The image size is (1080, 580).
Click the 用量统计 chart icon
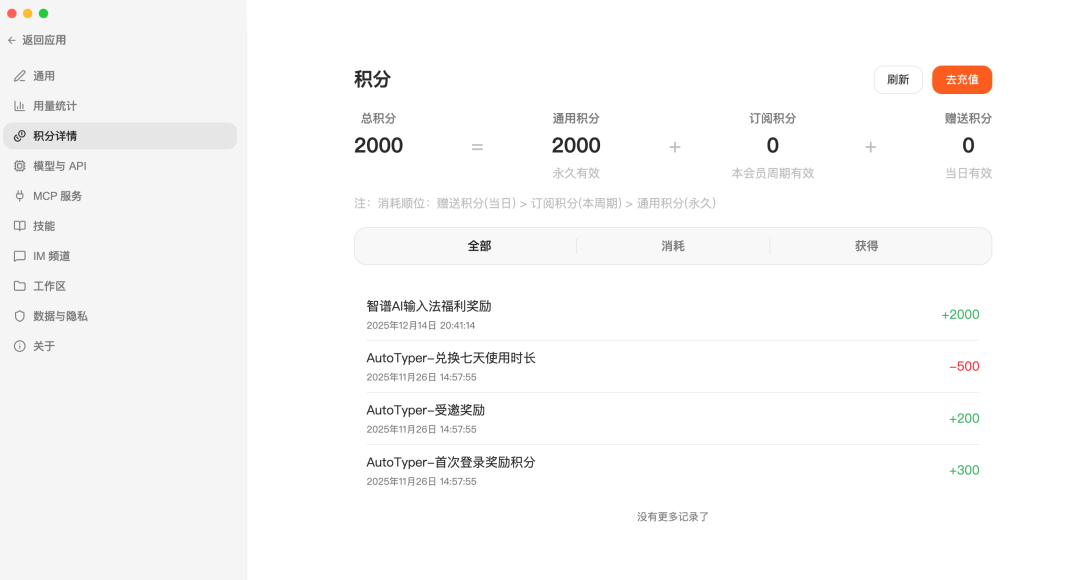[x=22, y=105]
